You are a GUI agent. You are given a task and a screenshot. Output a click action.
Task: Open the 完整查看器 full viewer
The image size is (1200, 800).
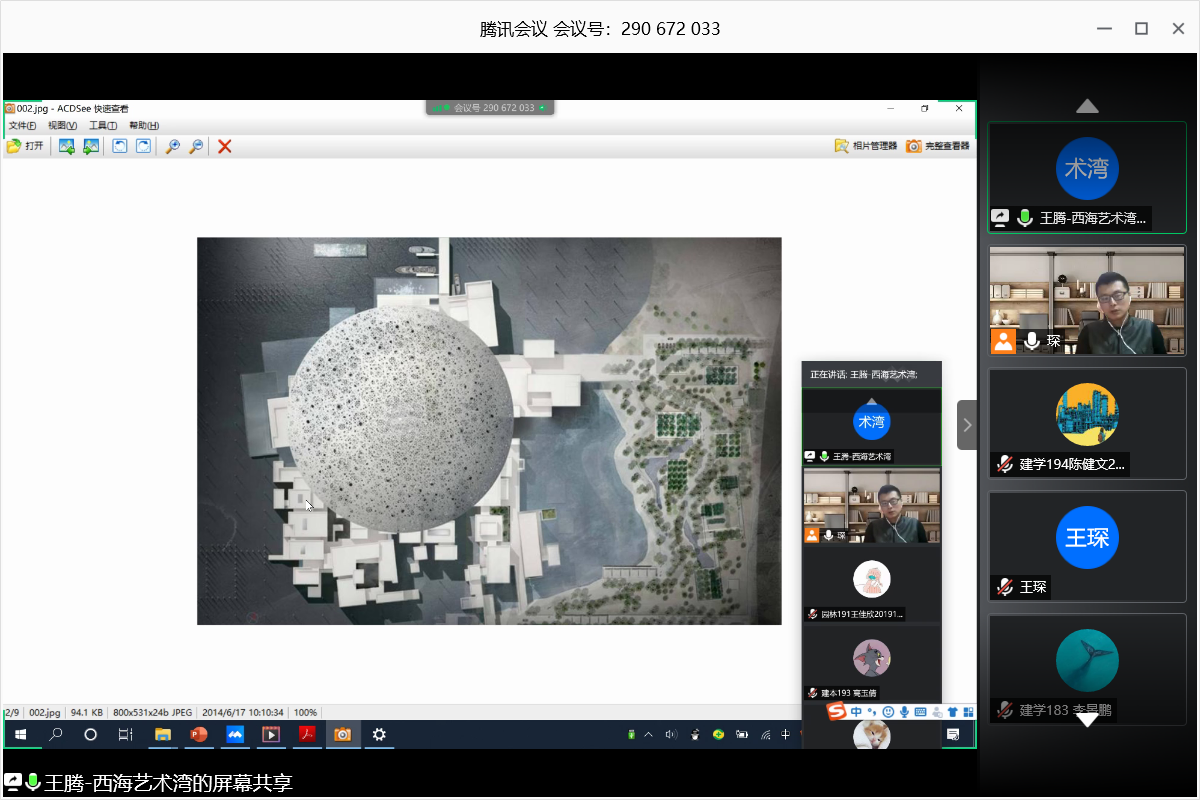coord(937,146)
